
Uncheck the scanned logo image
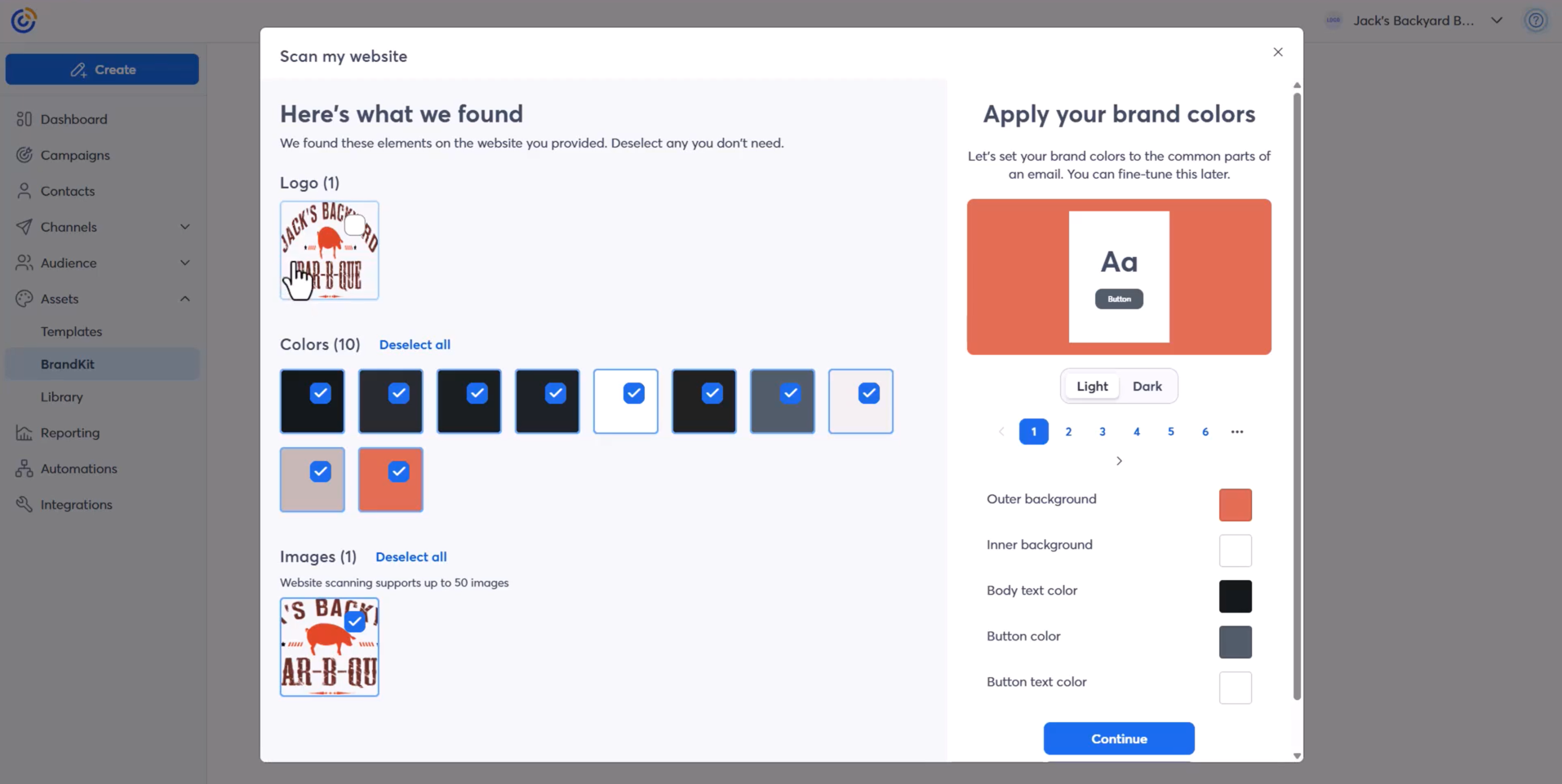pos(353,224)
